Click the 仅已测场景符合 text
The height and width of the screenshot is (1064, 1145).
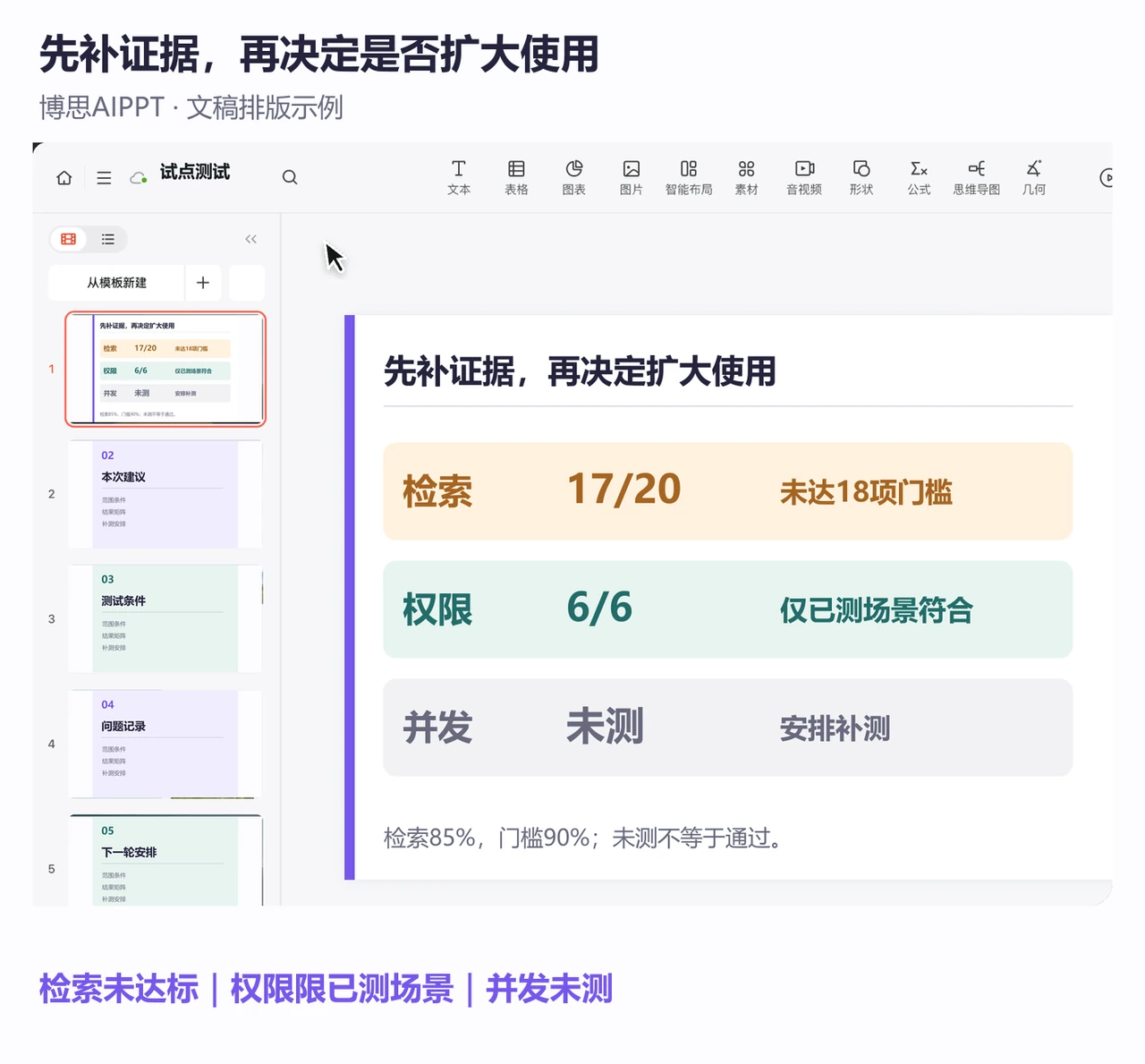point(877,610)
